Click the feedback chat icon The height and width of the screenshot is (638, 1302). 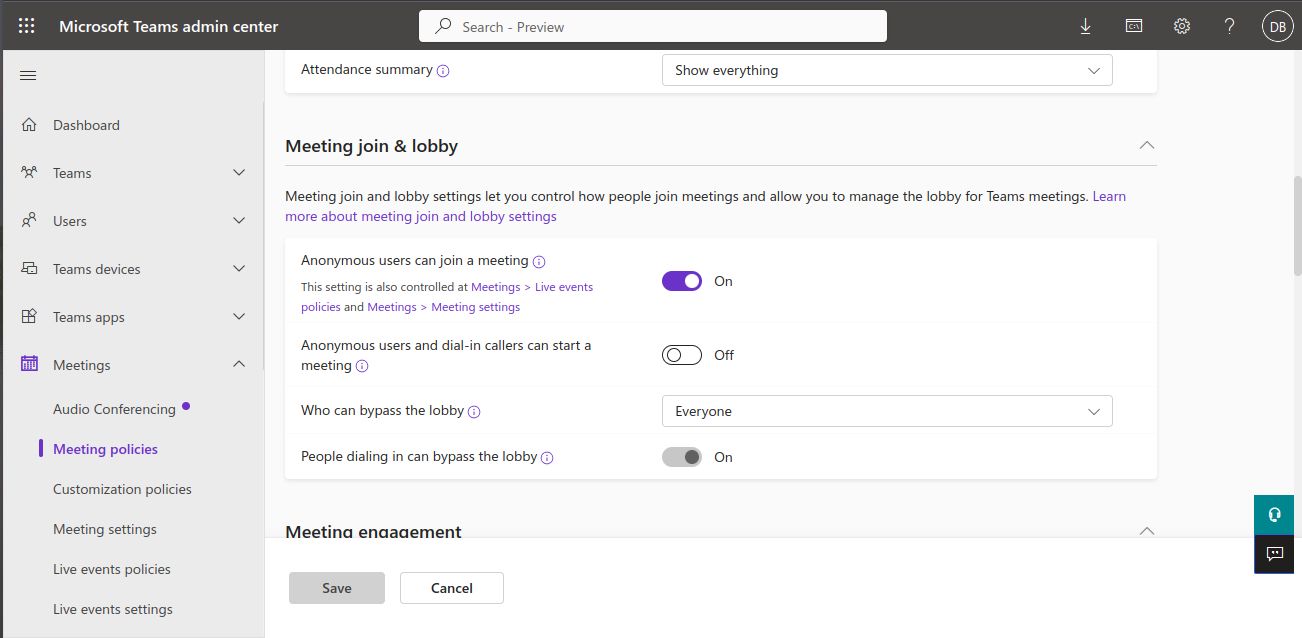[1274, 553]
